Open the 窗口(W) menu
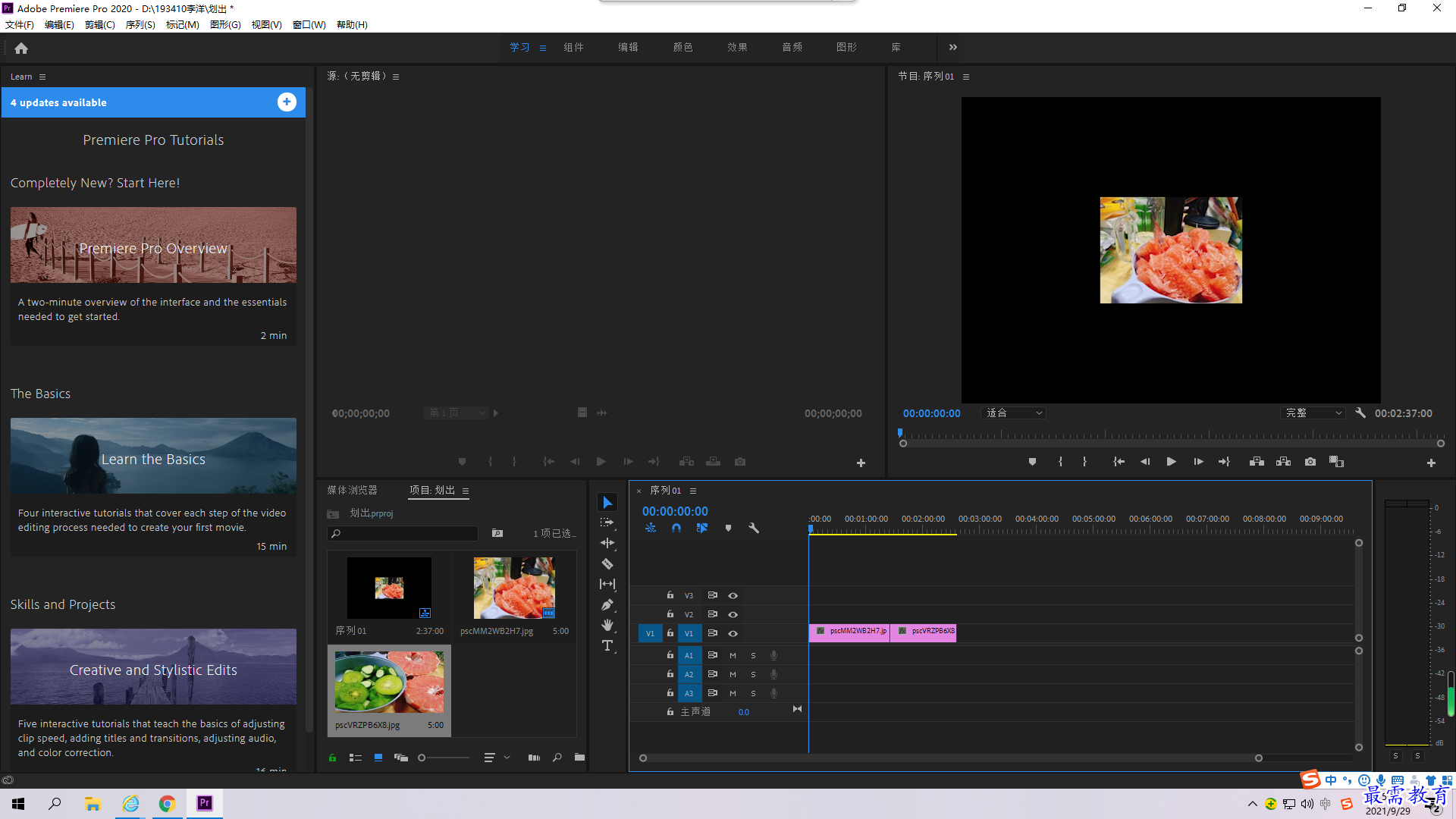 (x=309, y=25)
